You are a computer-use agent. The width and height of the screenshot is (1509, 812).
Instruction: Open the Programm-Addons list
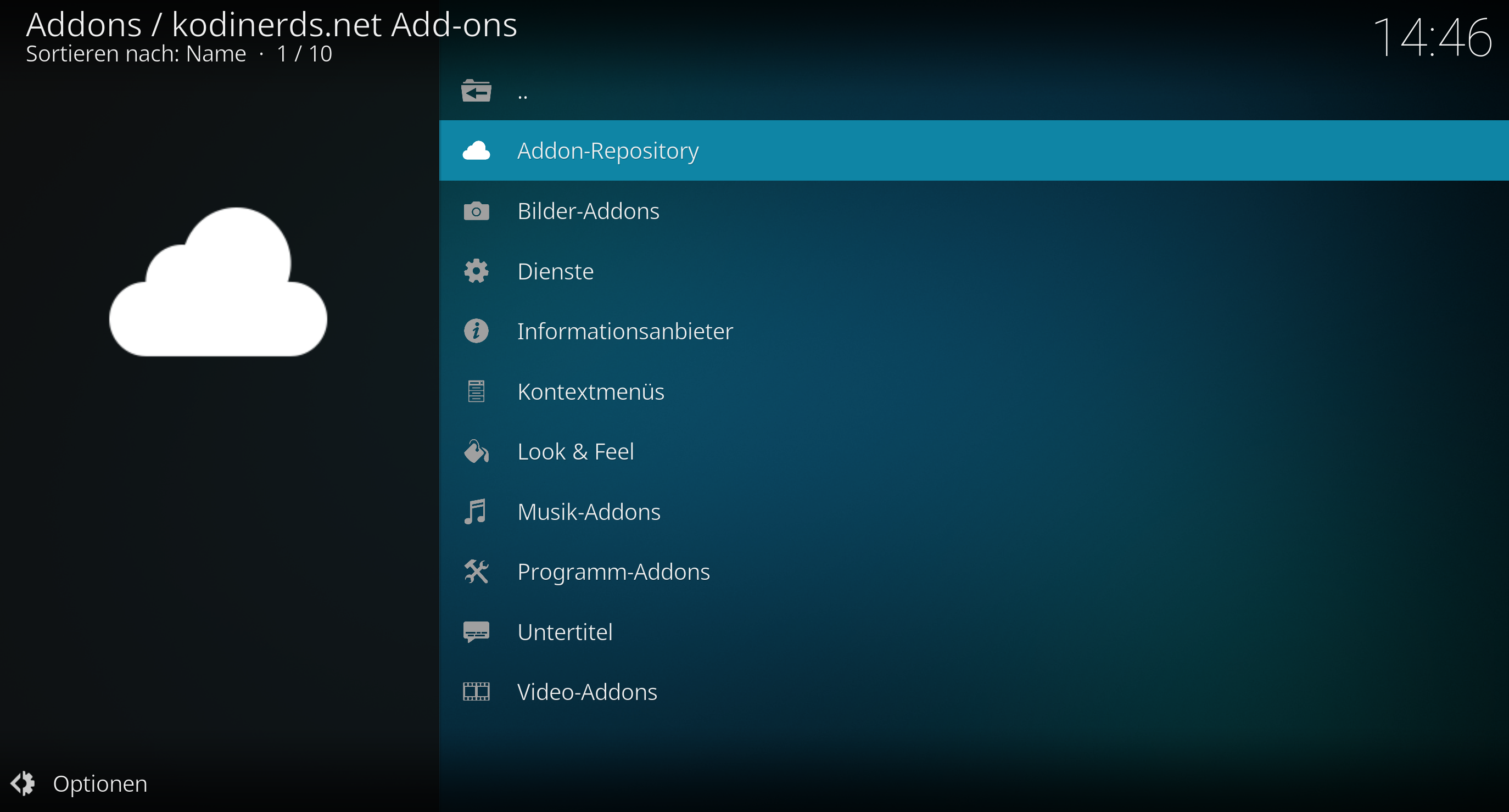pos(974,571)
